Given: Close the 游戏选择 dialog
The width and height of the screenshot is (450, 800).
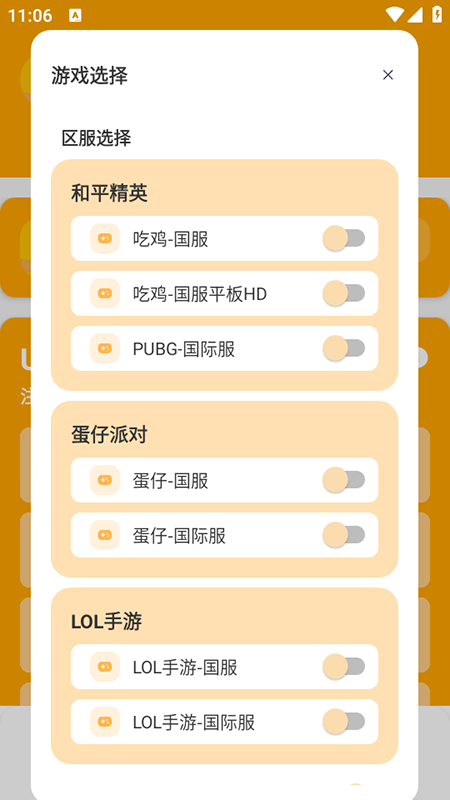Looking at the screenshot, I should tap(388, 75).
